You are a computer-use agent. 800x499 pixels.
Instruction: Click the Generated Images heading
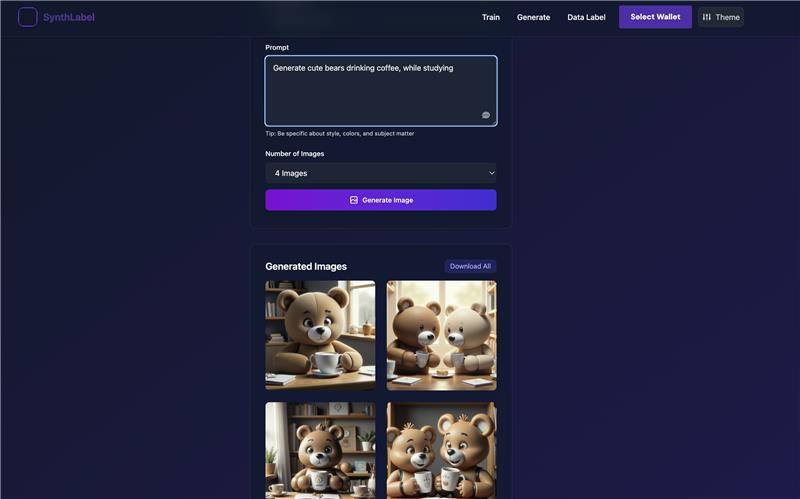coord(306,266)
